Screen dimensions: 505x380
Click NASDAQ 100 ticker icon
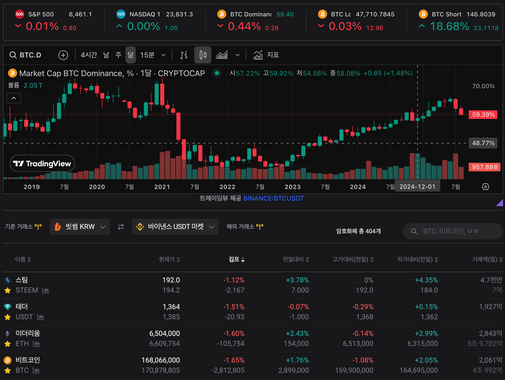click(121, 14)
